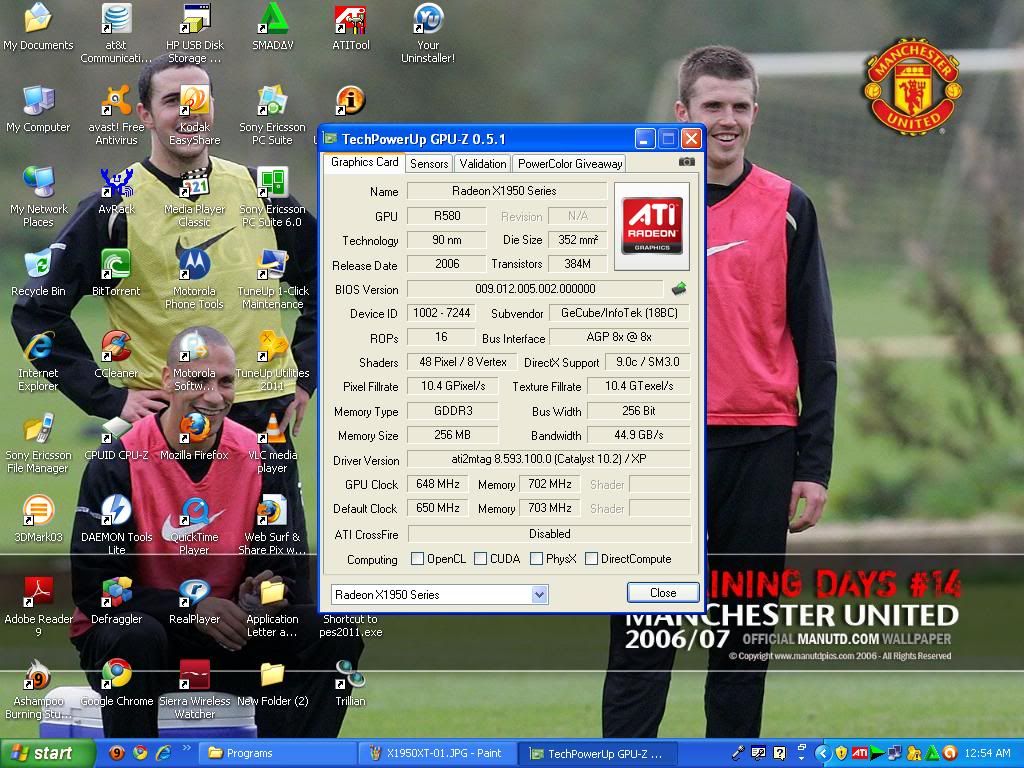Select the Graphics Card tab
1024x768 pixels.
(364, 162)
